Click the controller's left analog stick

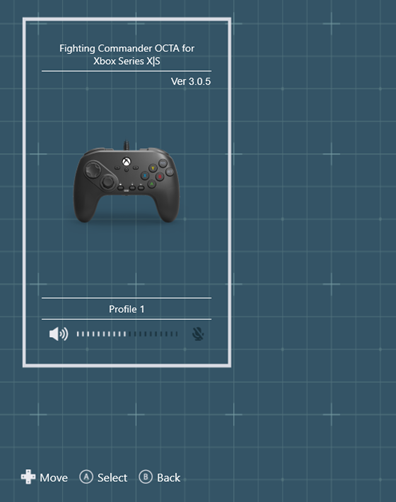click(x=107, y=182)
